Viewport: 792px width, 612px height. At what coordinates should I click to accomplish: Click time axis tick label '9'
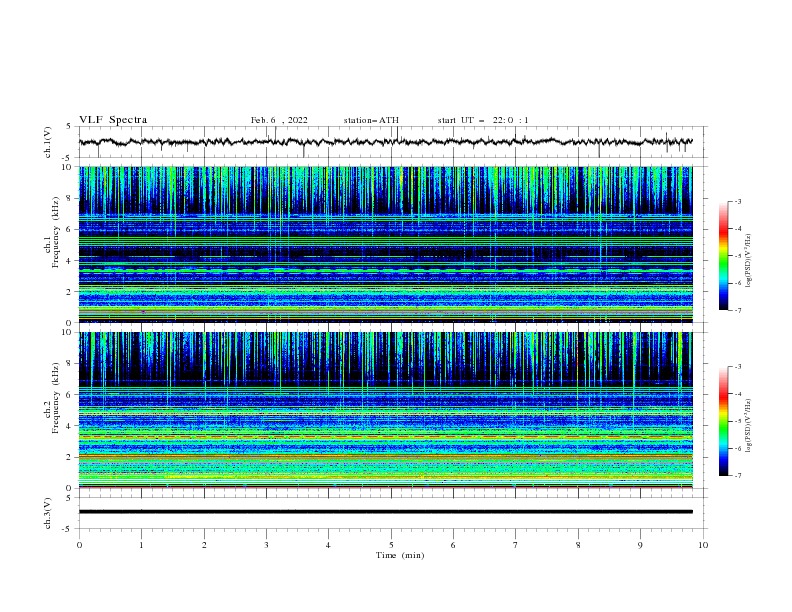pyautogui.click(x=640, y=545)
